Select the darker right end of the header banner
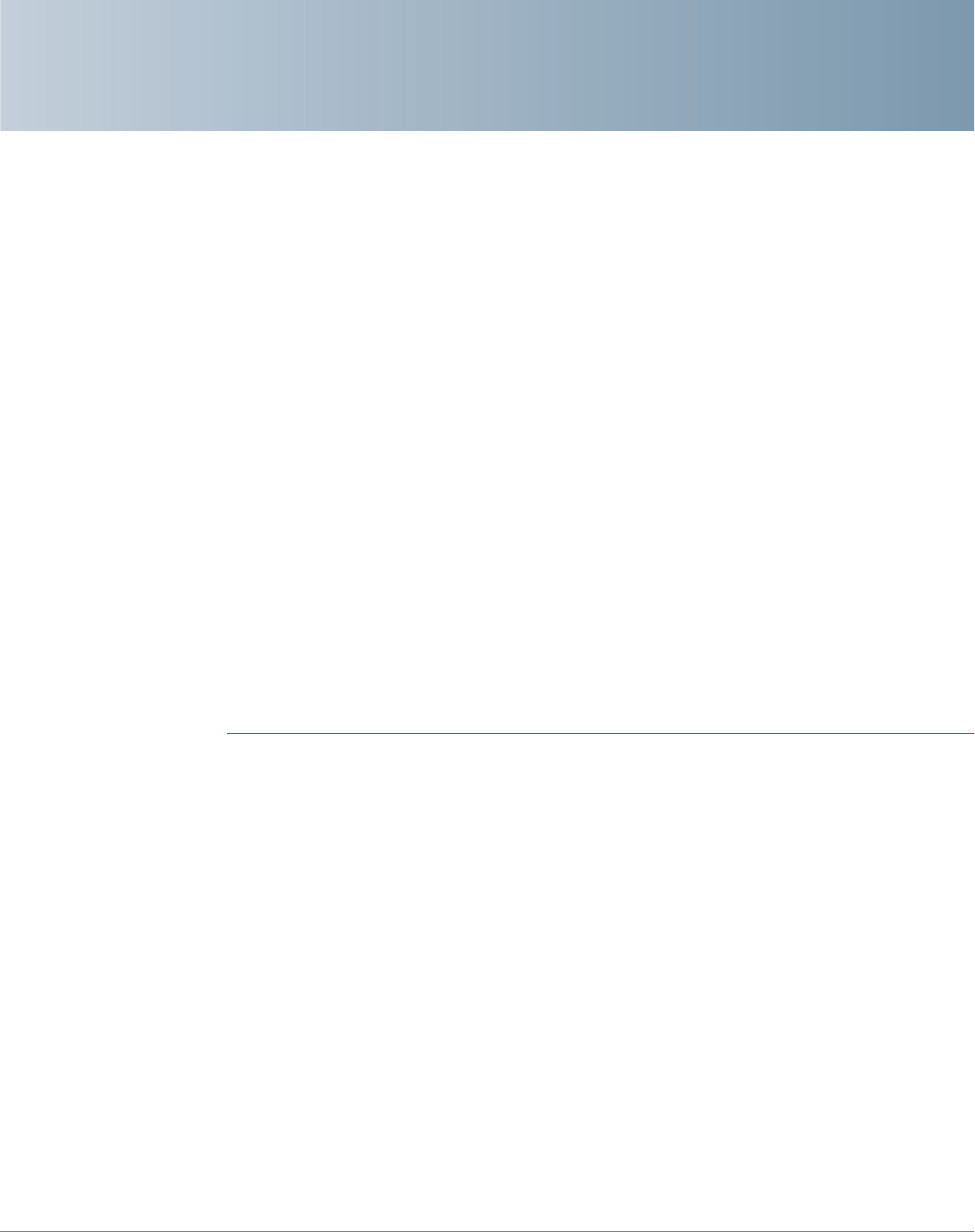Screen dimensions: 975x1232 coord(938,65)
